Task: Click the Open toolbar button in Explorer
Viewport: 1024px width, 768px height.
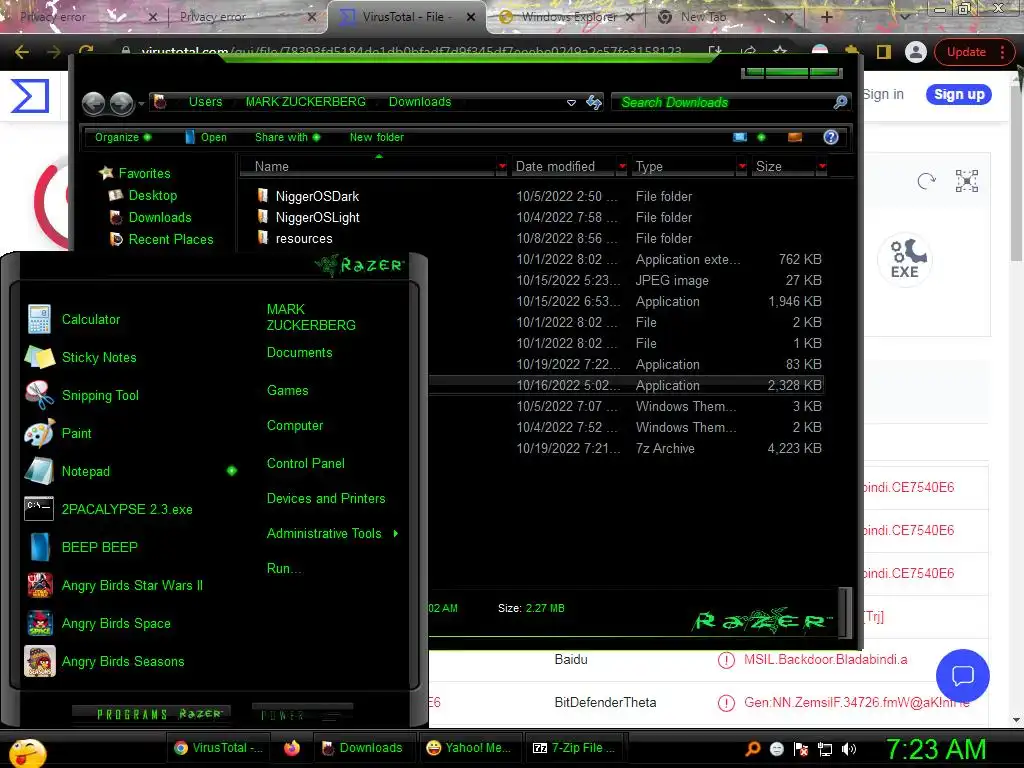Action: click(206, 137)
